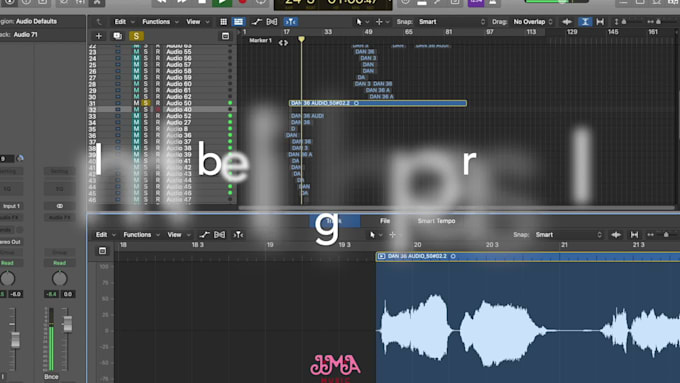This screenshot has height=383, width=680.
Task: Toggle Flex icon in audio editor toolbar
Action: [x=219, y=235]
